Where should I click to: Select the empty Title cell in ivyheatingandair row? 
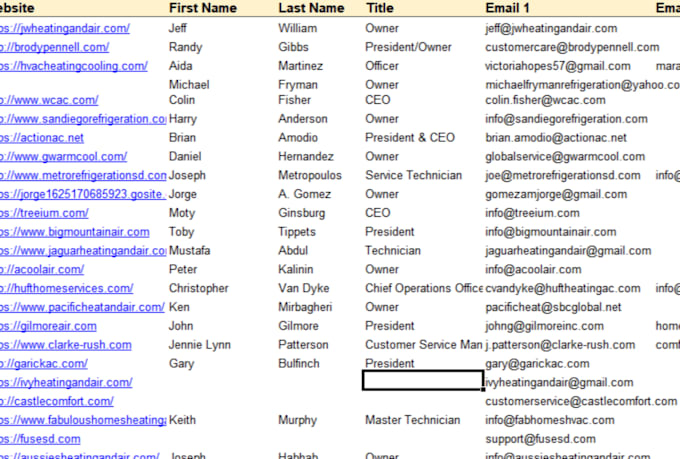pyautogui.click(x=423, y=380)
